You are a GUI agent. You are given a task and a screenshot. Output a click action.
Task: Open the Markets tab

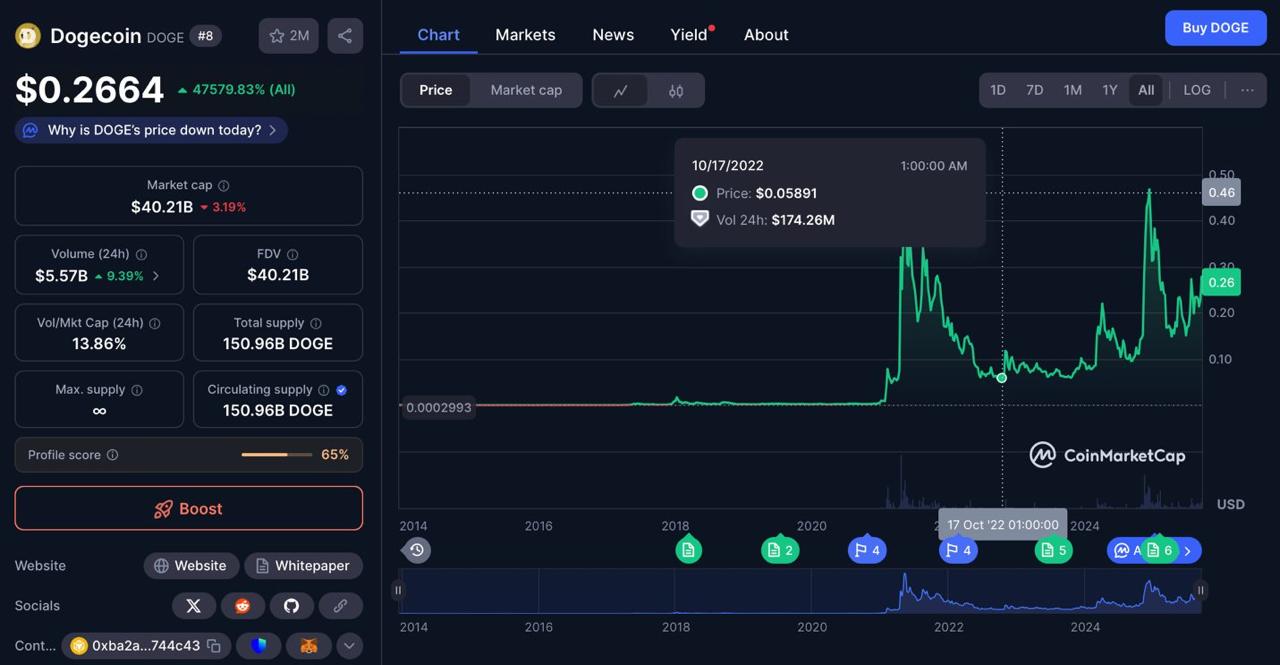click(x=525, y=35)
